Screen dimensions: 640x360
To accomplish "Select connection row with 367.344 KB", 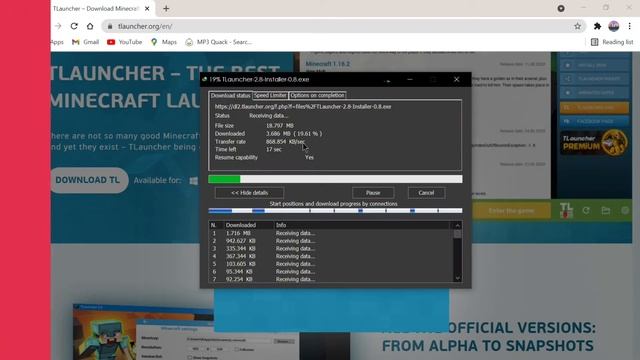I will (331, 256).
